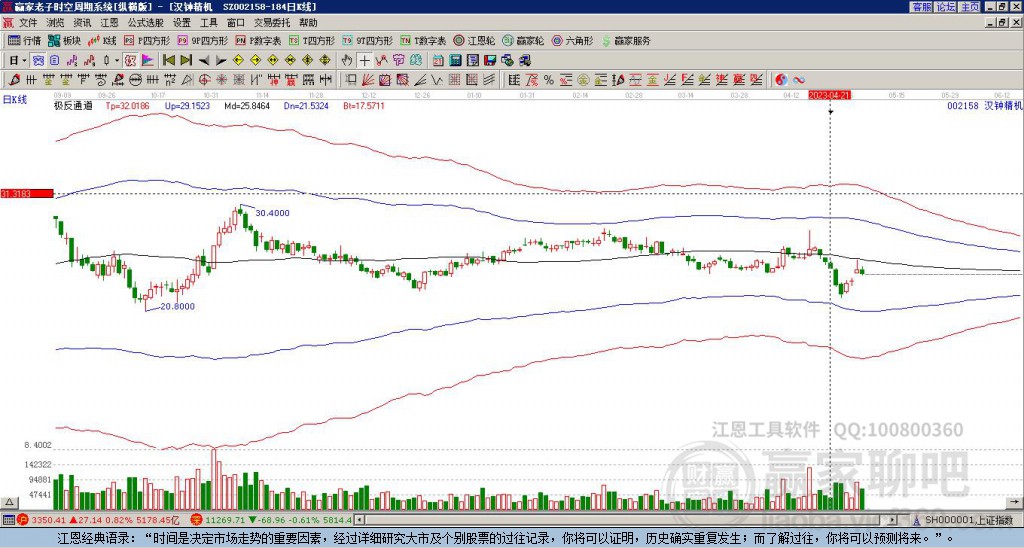
Task: Step chart right with black arrow
Action: point(221,60)
